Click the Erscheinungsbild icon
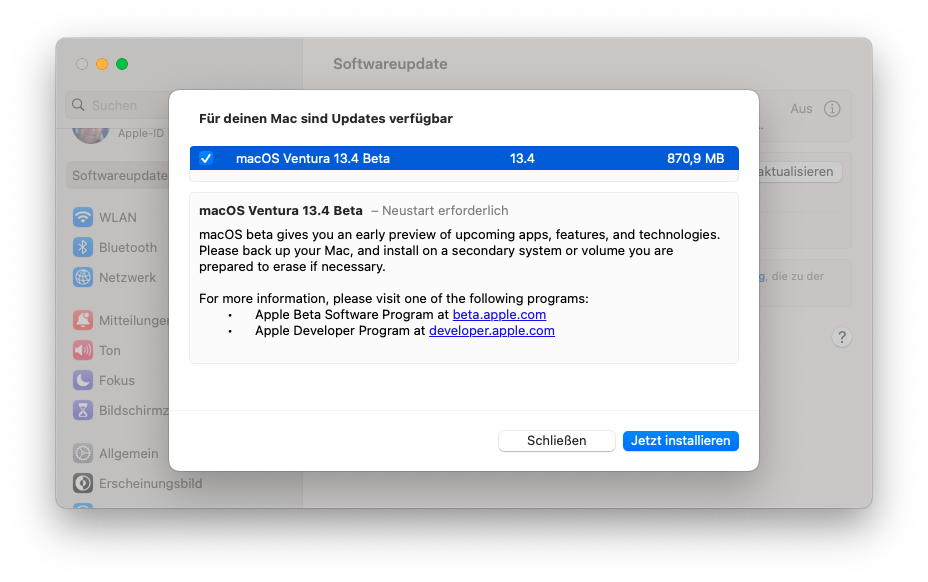The width and height of the screenshot is (928, 582). pos(82,484)
